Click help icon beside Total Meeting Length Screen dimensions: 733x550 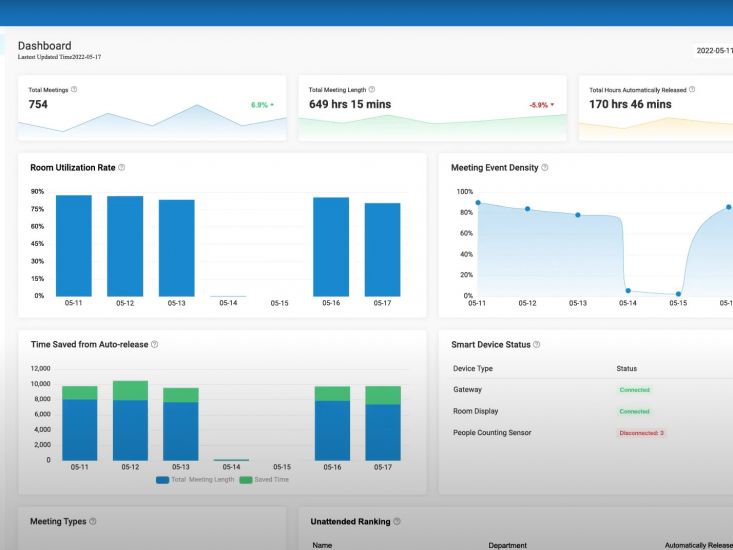coord(372,90)
